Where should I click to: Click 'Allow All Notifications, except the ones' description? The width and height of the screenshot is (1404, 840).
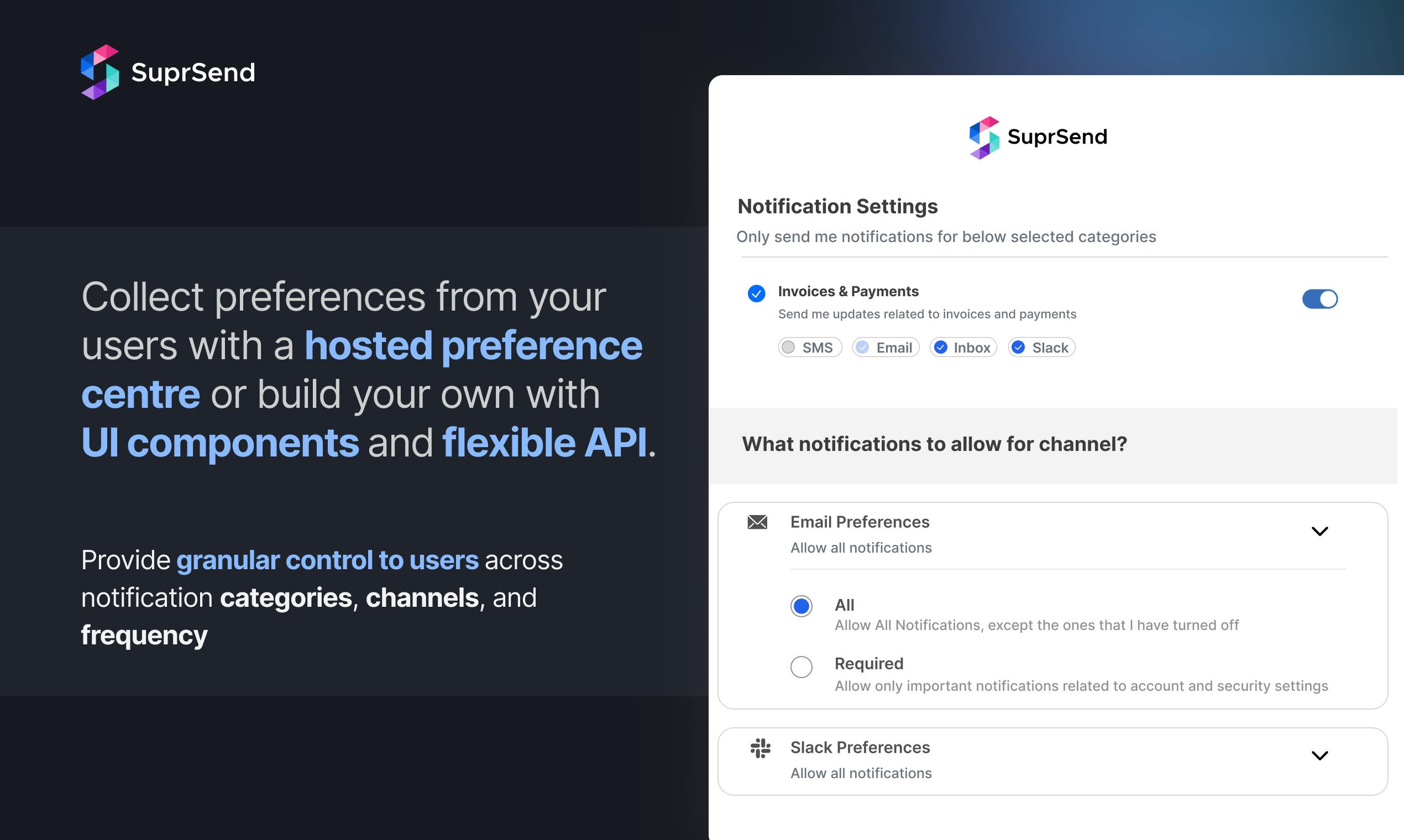(1036, 626)
